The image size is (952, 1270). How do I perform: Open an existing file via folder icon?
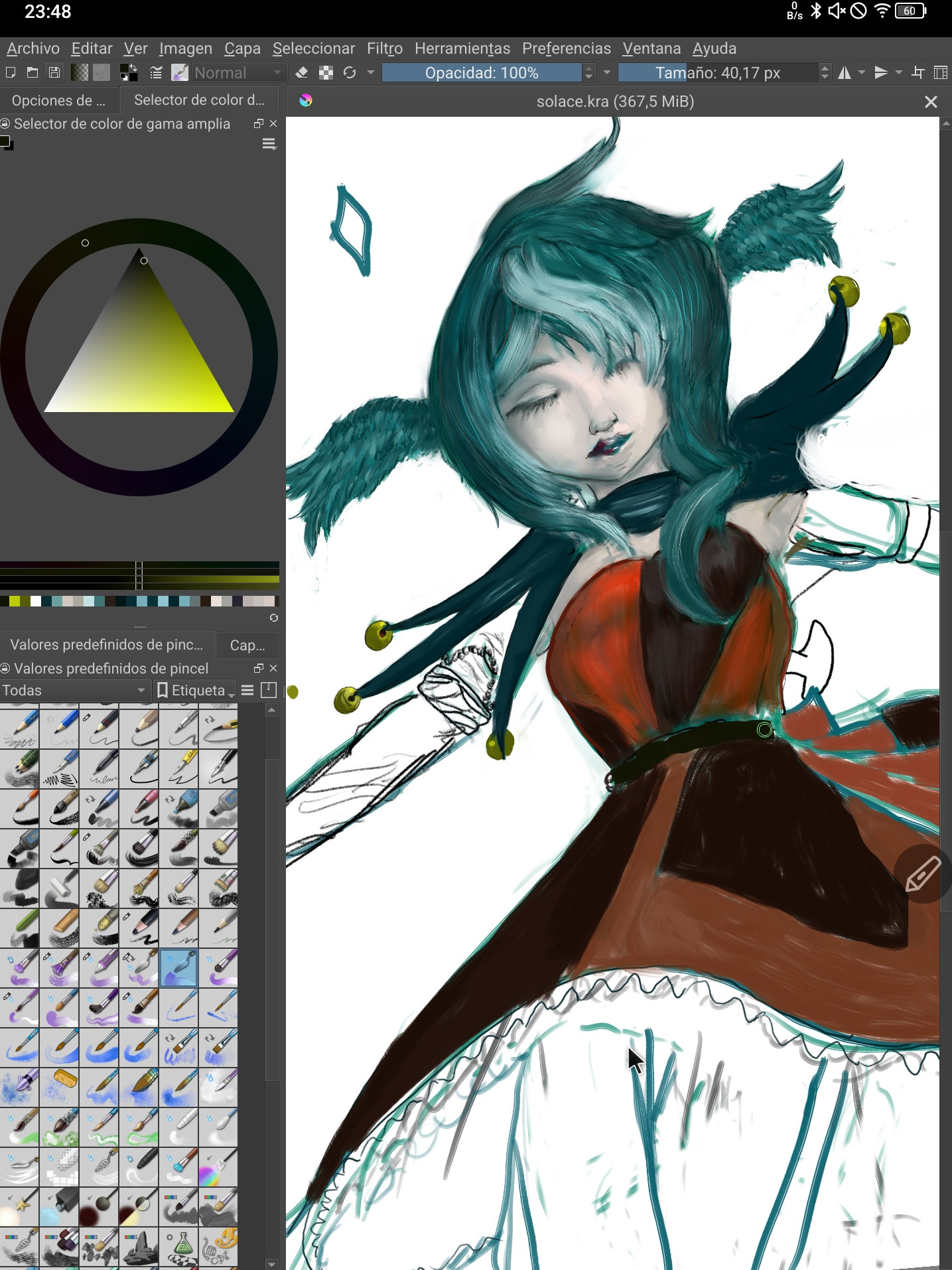[32, 73]
